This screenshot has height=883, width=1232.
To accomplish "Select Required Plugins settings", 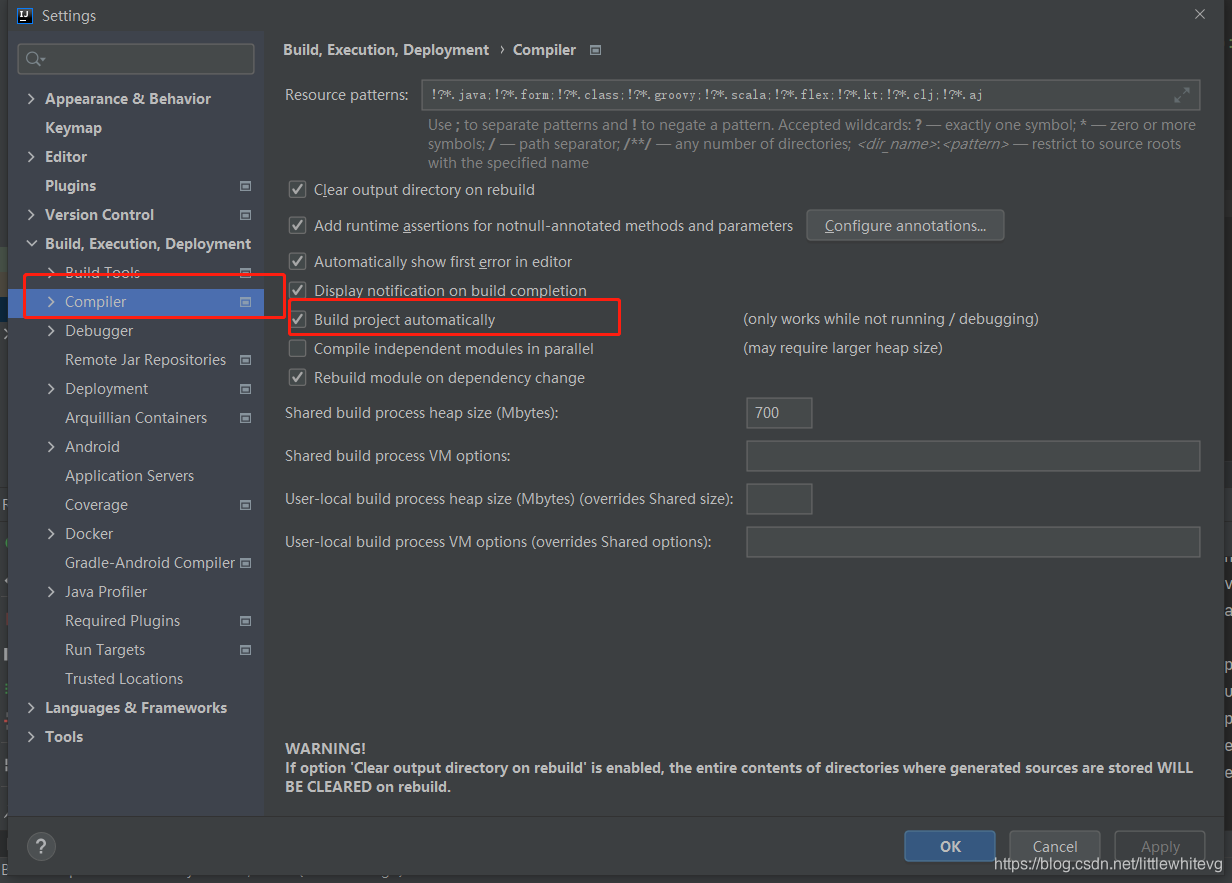I will pos(122,621).
